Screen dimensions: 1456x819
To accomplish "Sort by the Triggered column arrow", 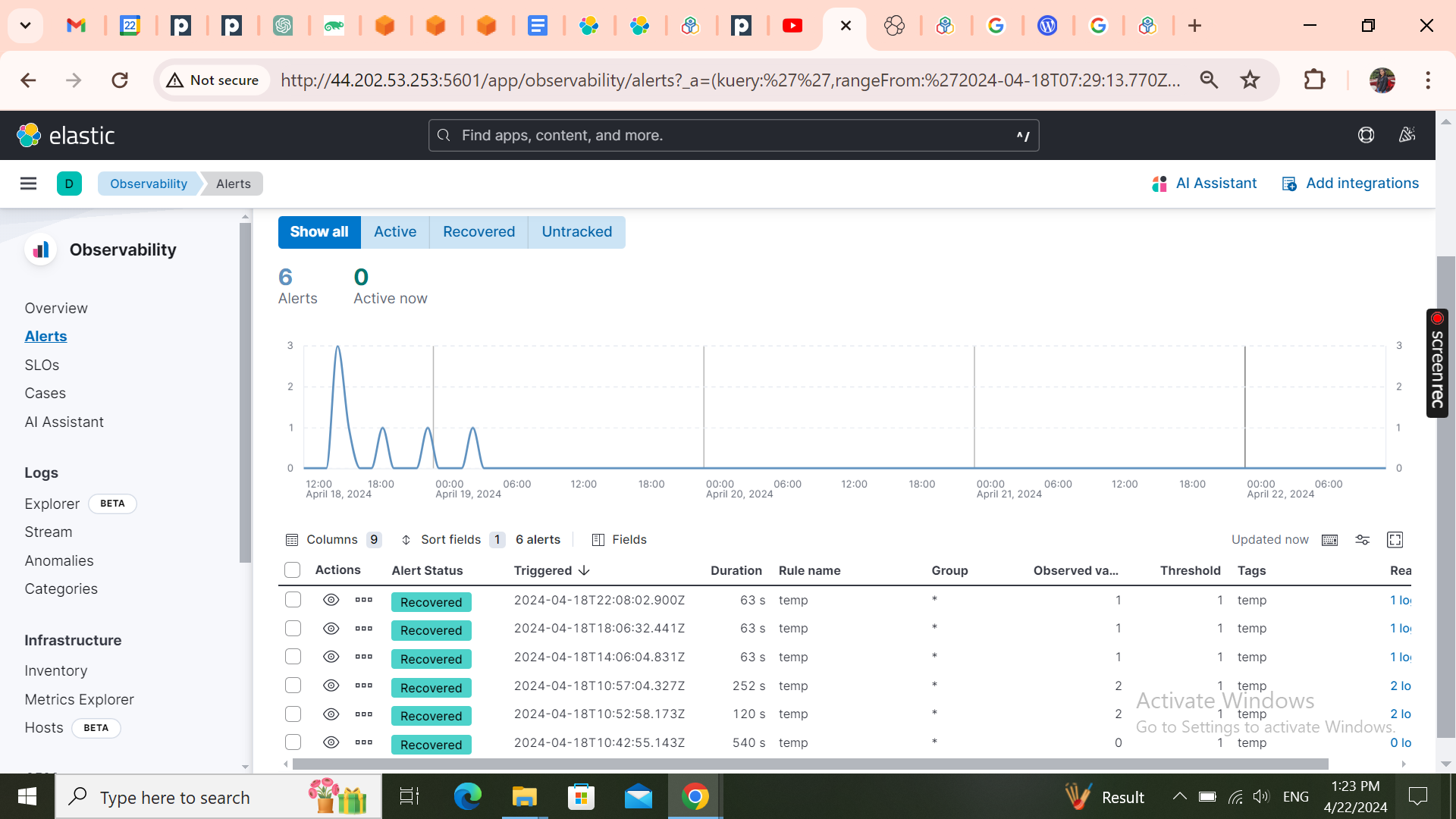I will (584, 570).
